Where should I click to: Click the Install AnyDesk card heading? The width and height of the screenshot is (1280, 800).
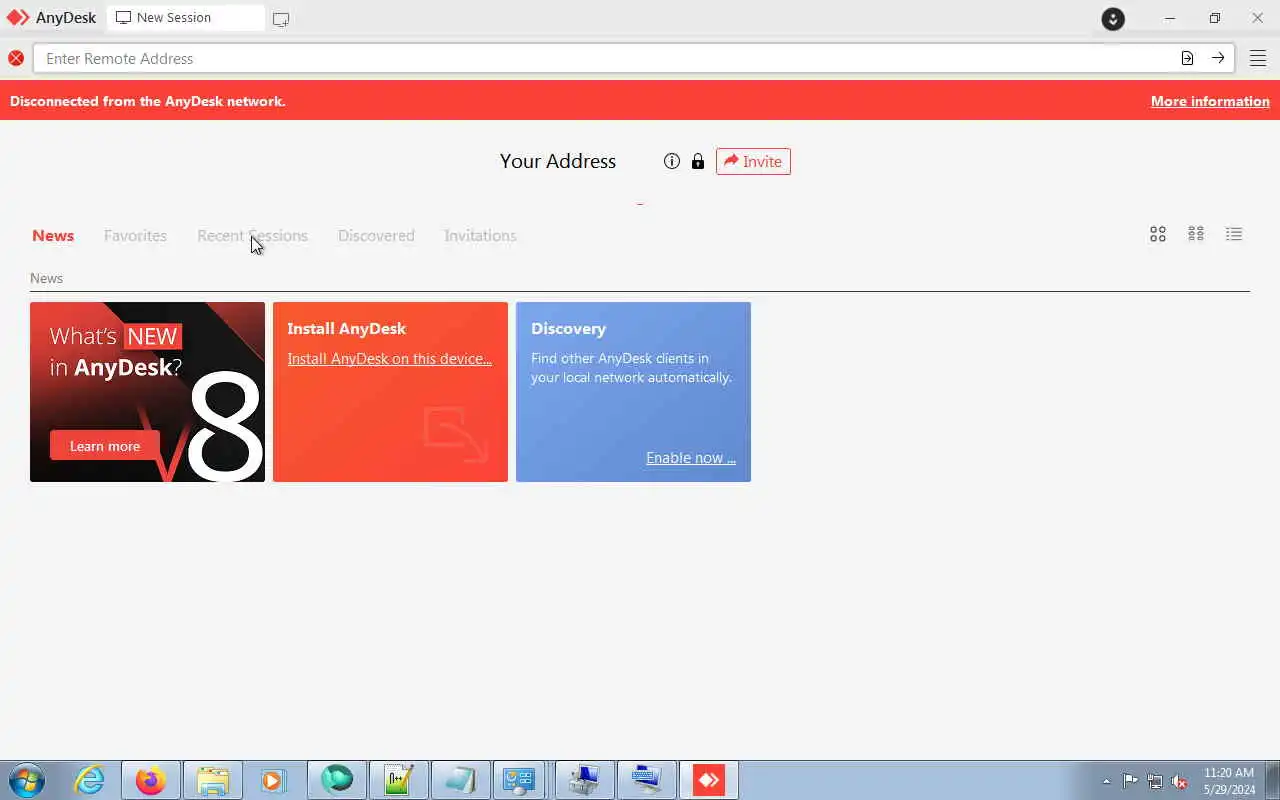pyautogui.click(x=346, y=329)
